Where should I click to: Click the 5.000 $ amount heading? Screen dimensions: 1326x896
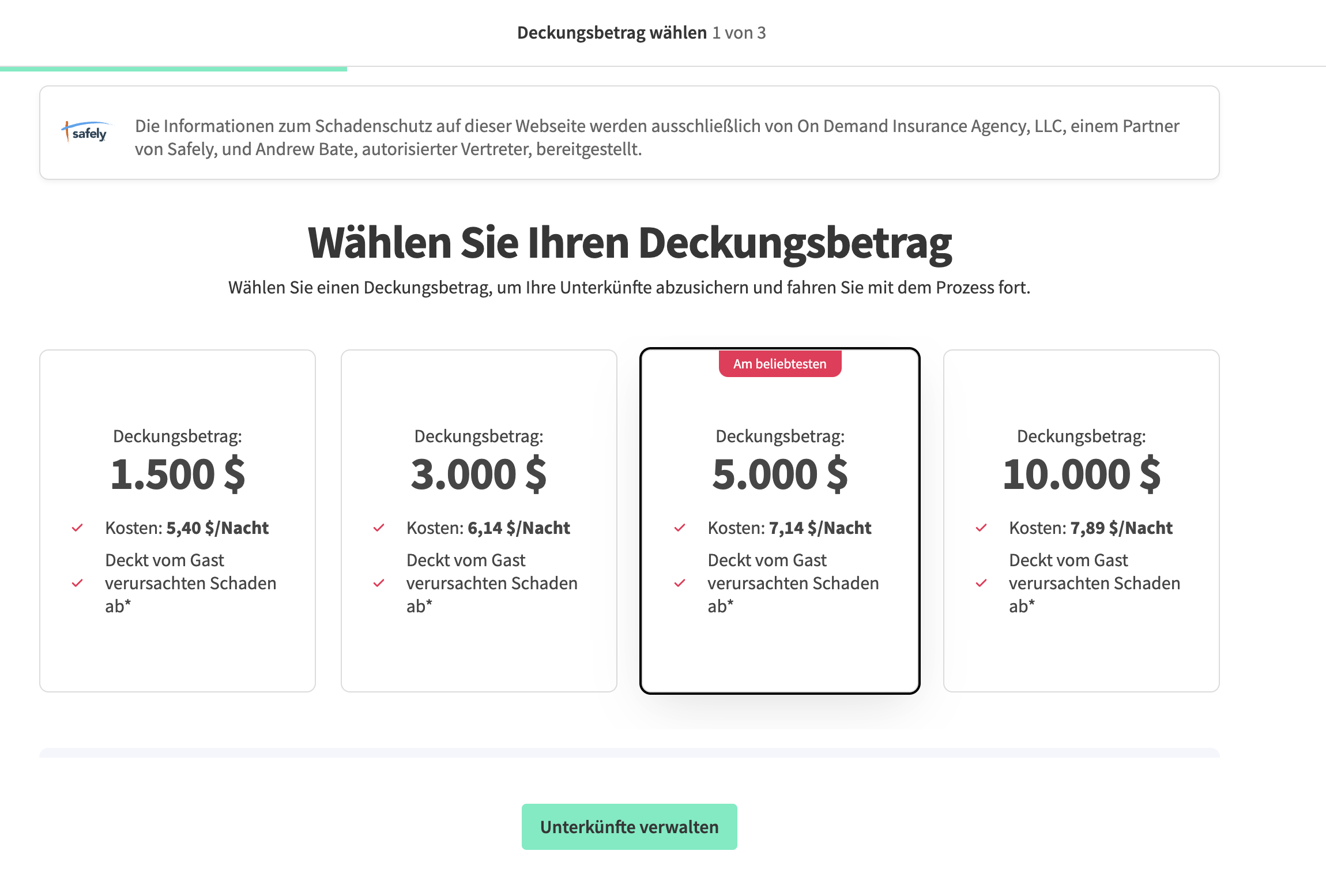[779, 475]
